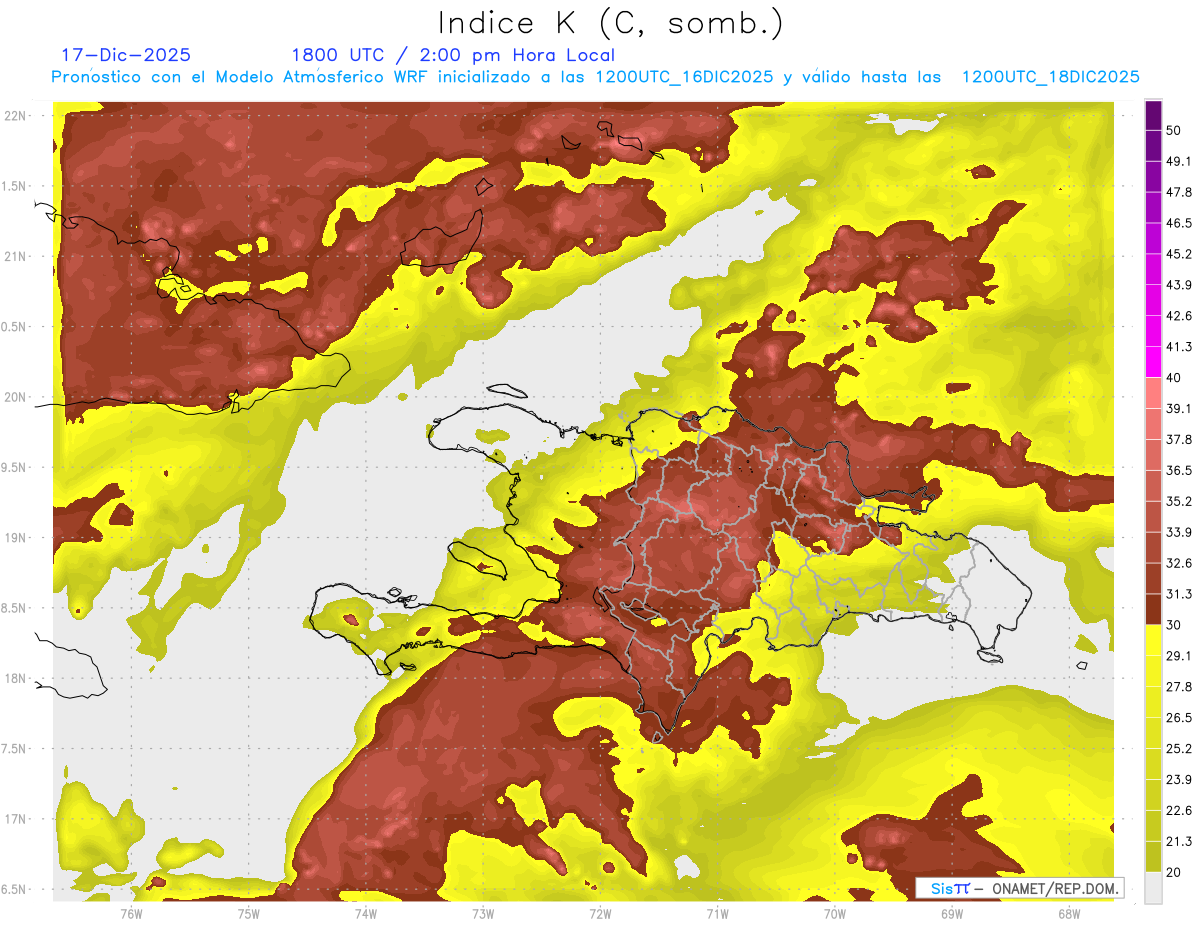Click the '20N' latitude label

coord(16,397)
